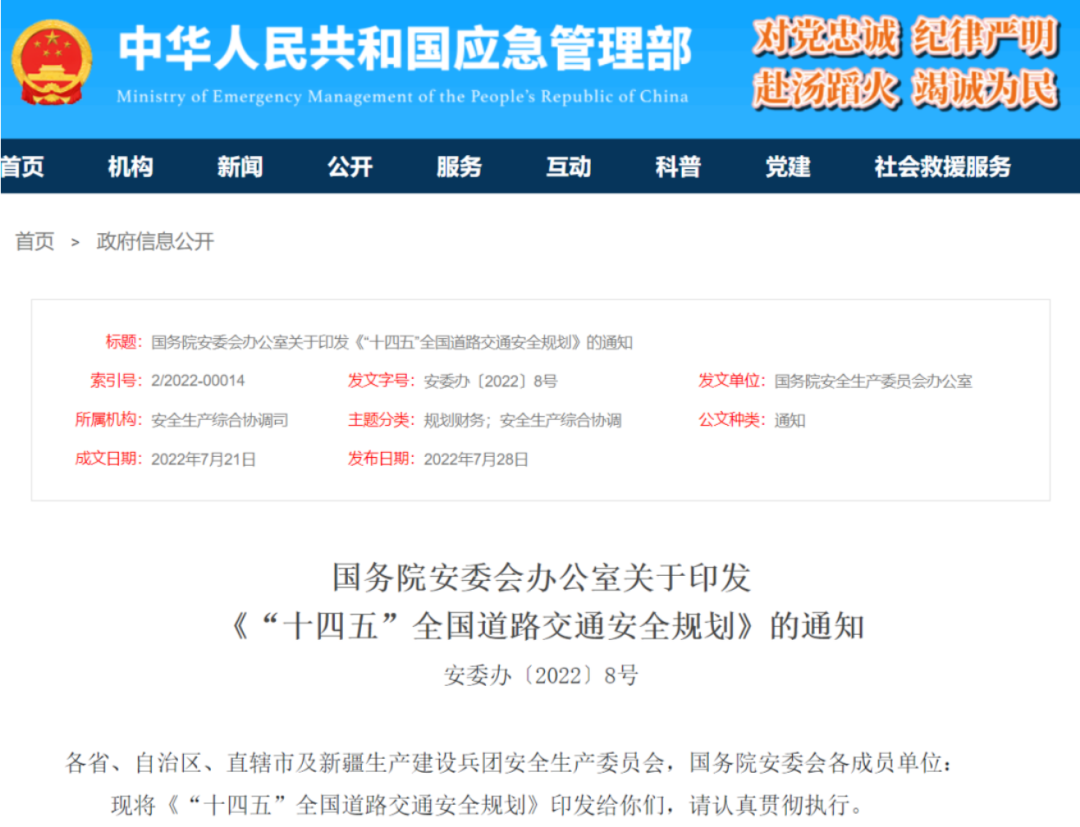Go to the 新闻 section
Image resolution: width=1080 pixels, height=827 pixels.
point(240,167)
